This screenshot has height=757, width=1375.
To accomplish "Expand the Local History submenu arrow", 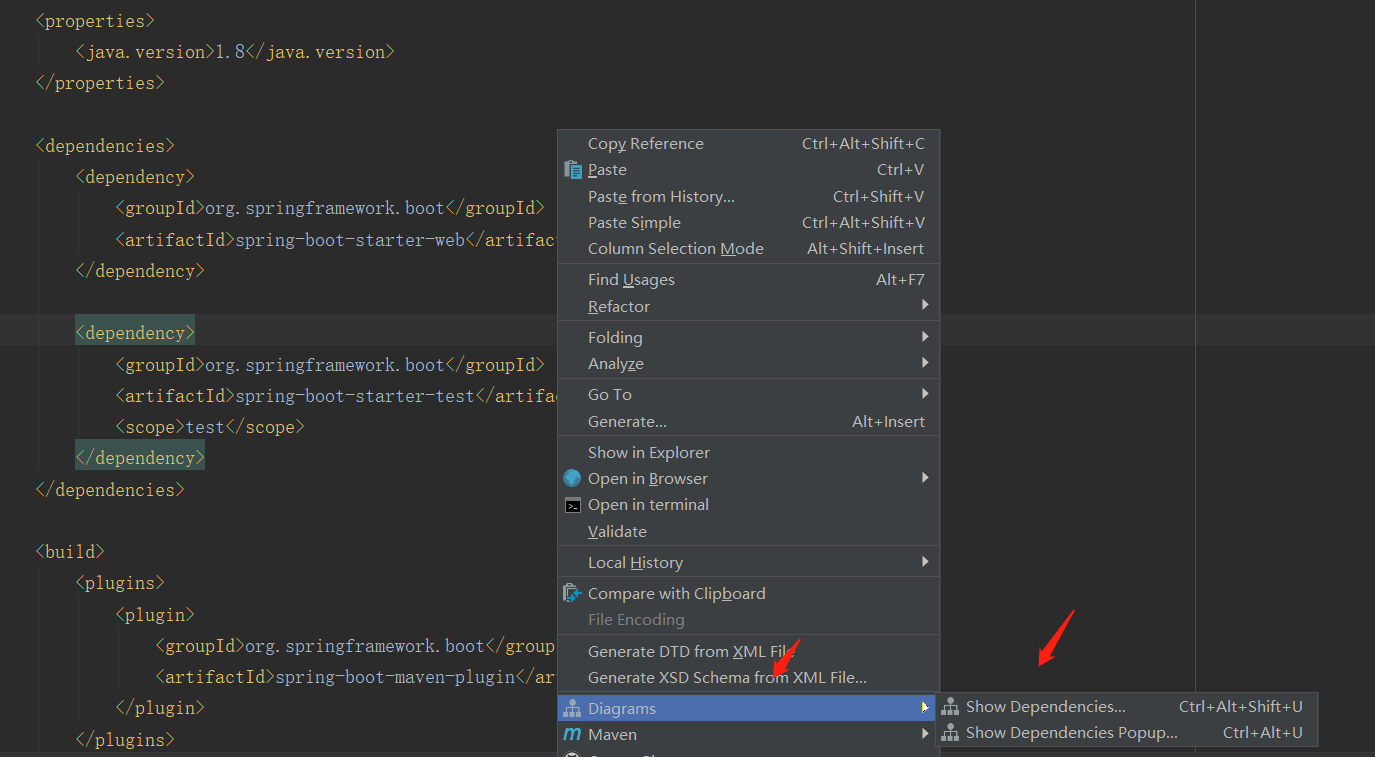I will point(925,561).
